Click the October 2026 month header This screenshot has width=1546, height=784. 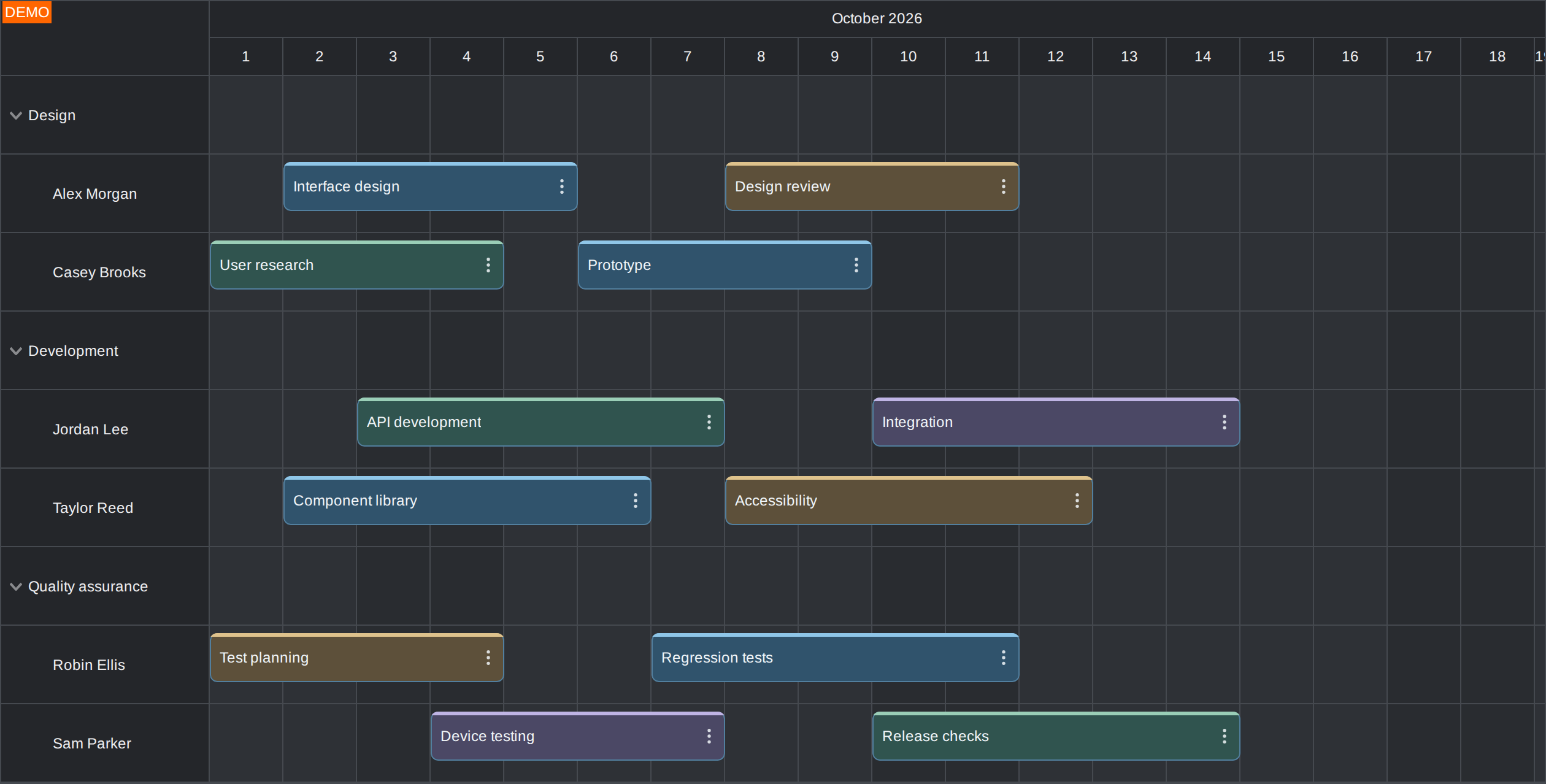pyautogui.click(x=877, y=18)
